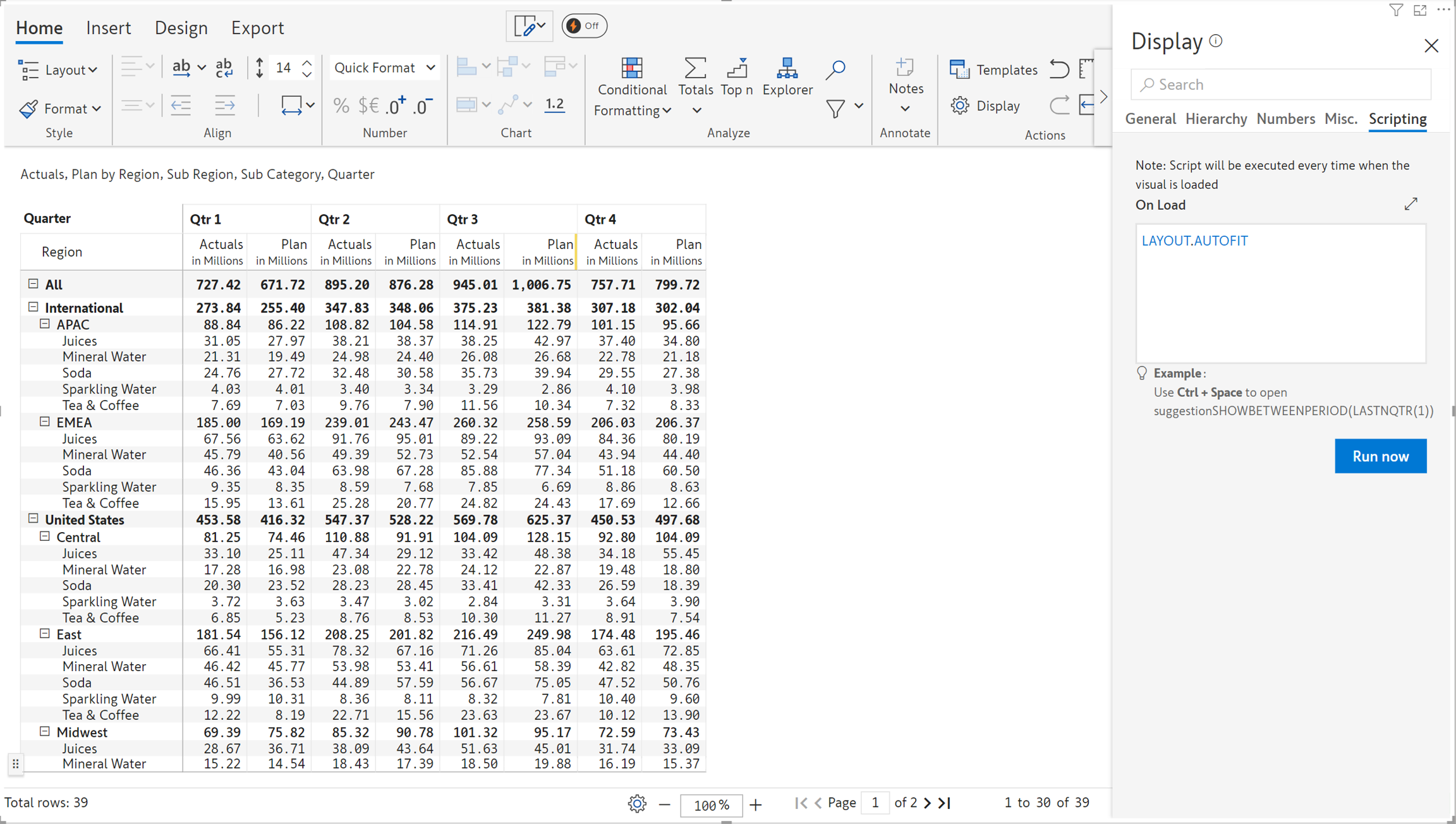
Task: Open the Quick Format dropdown
Action: [x=384, y=68]
